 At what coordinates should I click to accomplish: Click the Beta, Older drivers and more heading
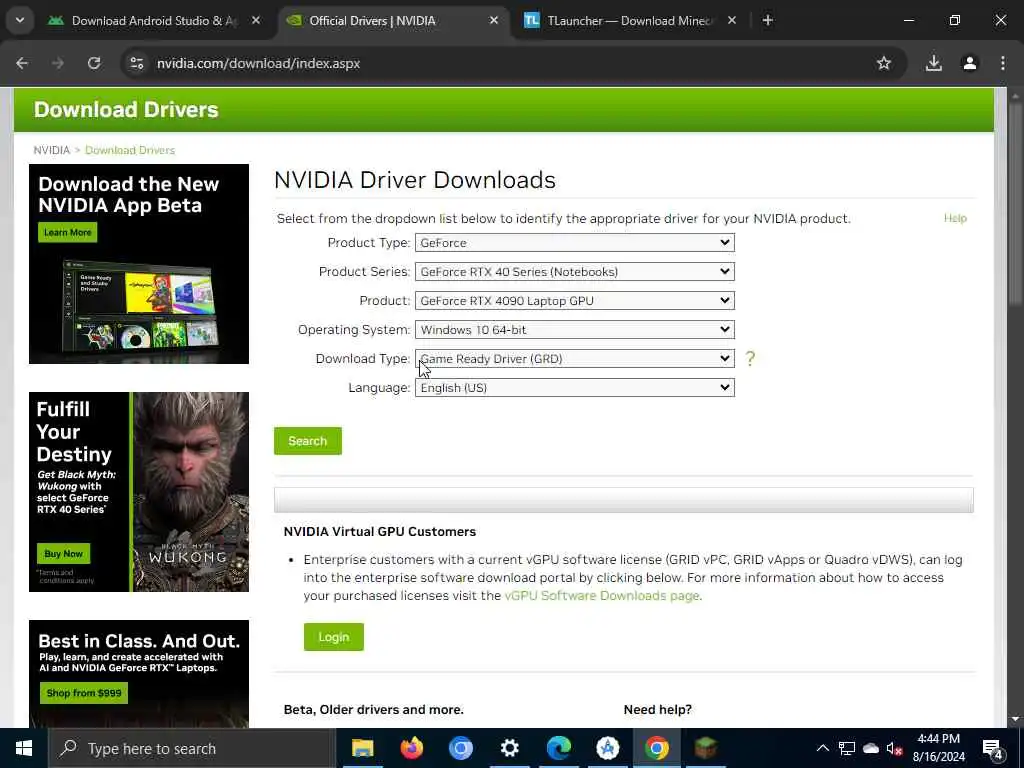point(374,709)
